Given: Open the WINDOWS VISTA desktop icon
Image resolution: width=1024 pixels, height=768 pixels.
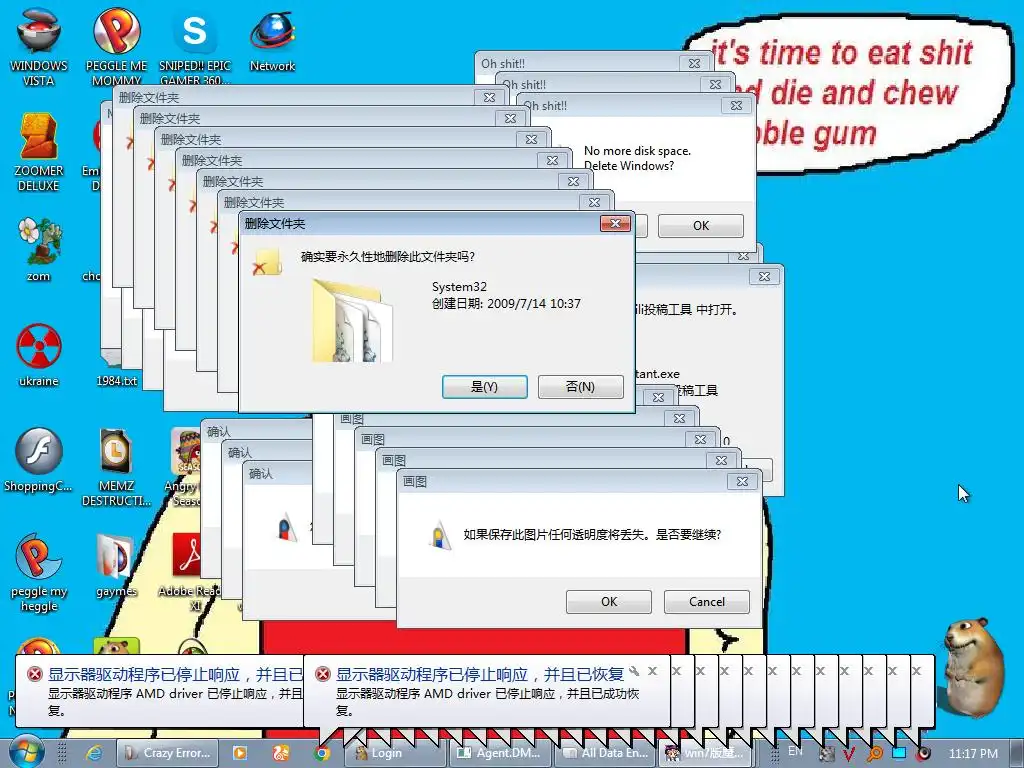Looking at the screenshot, I should click(39, 46).
